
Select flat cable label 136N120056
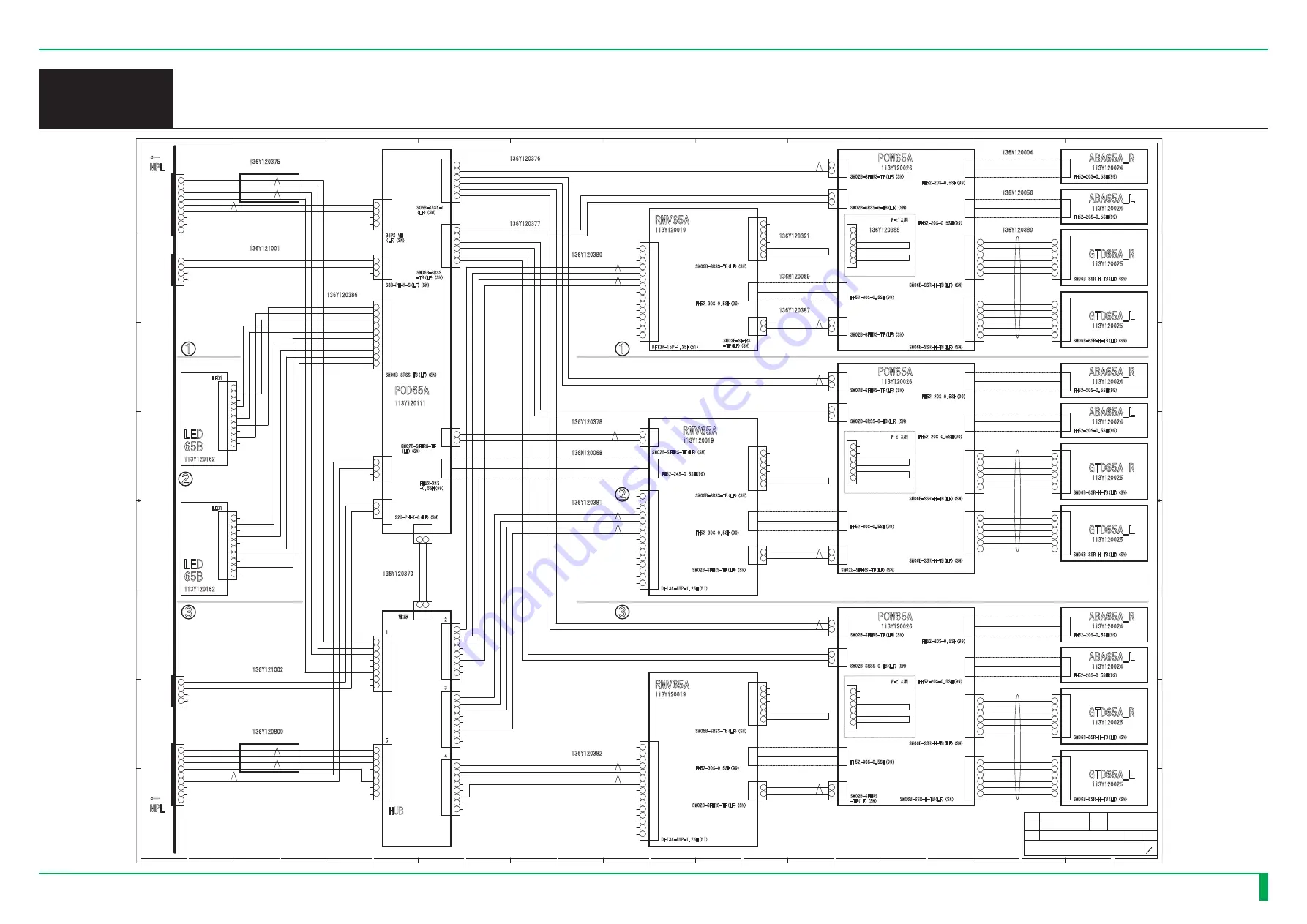pyautogui.click(x=1017, y=193)
